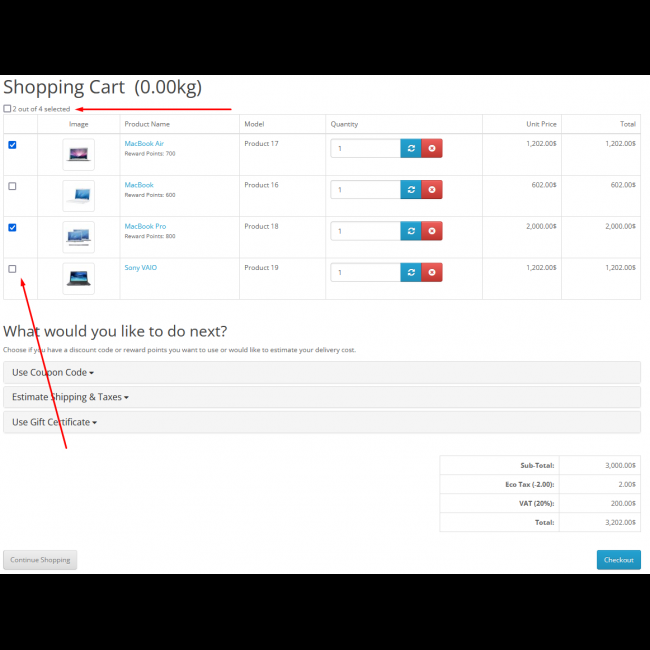Click the update quantity icon for MacBook Air
650x650 pixels.
411,148
